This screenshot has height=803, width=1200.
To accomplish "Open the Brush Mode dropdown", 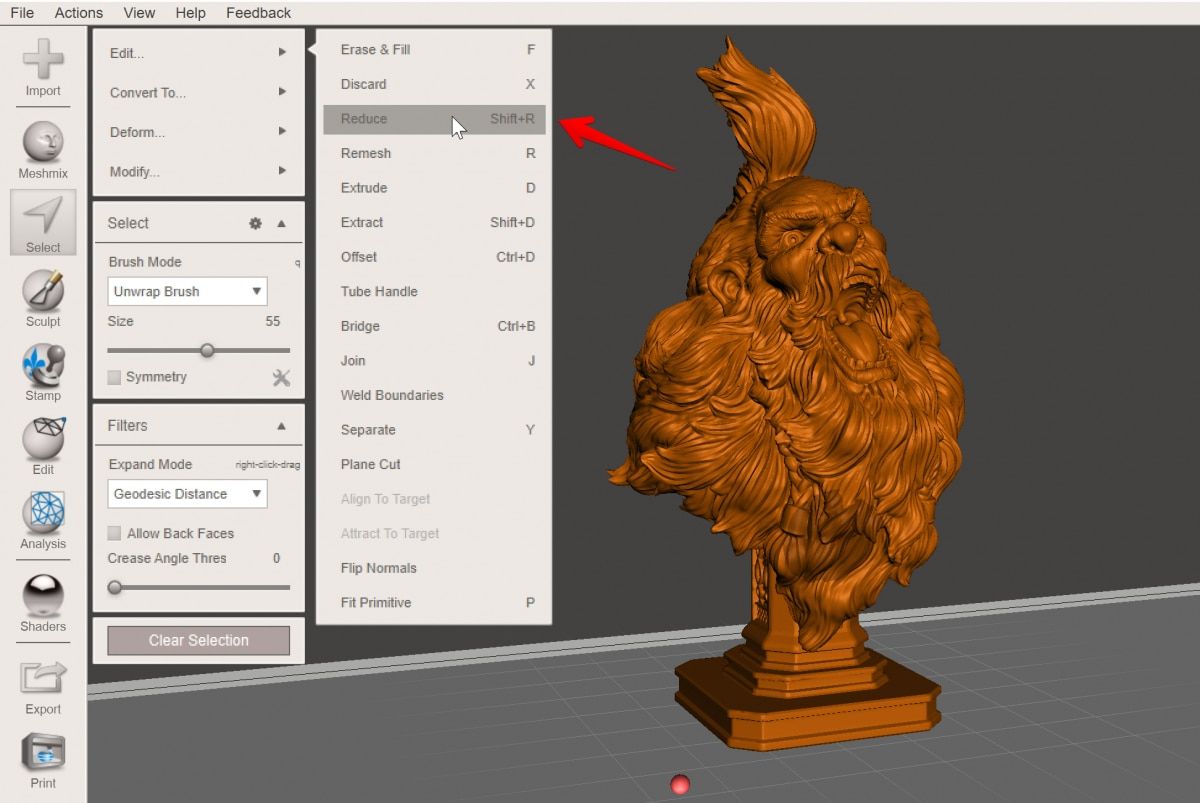I will (187, 291).
